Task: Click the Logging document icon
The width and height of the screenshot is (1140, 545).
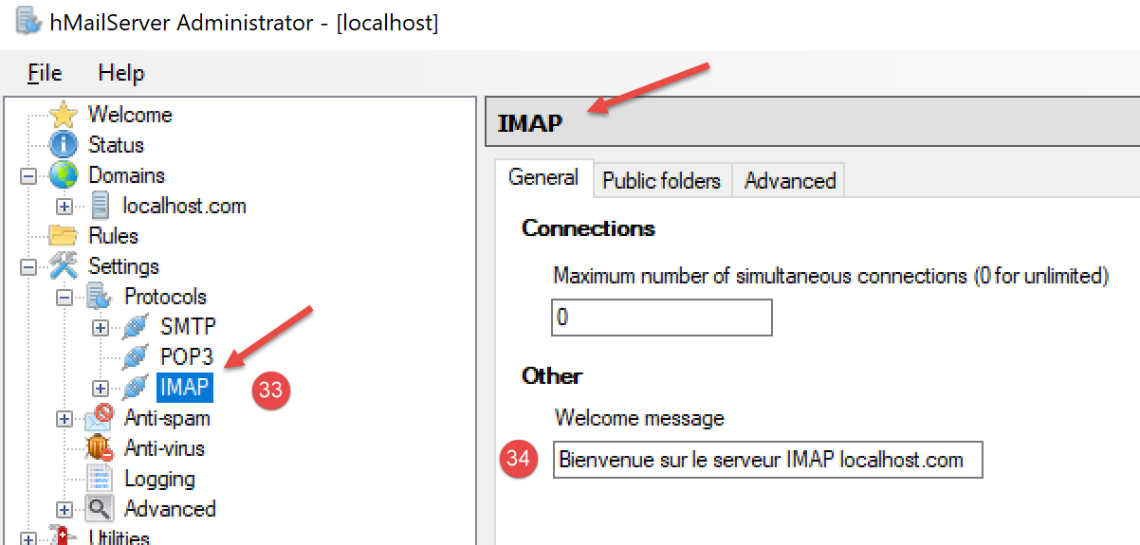Action: (x=99, y=479)
